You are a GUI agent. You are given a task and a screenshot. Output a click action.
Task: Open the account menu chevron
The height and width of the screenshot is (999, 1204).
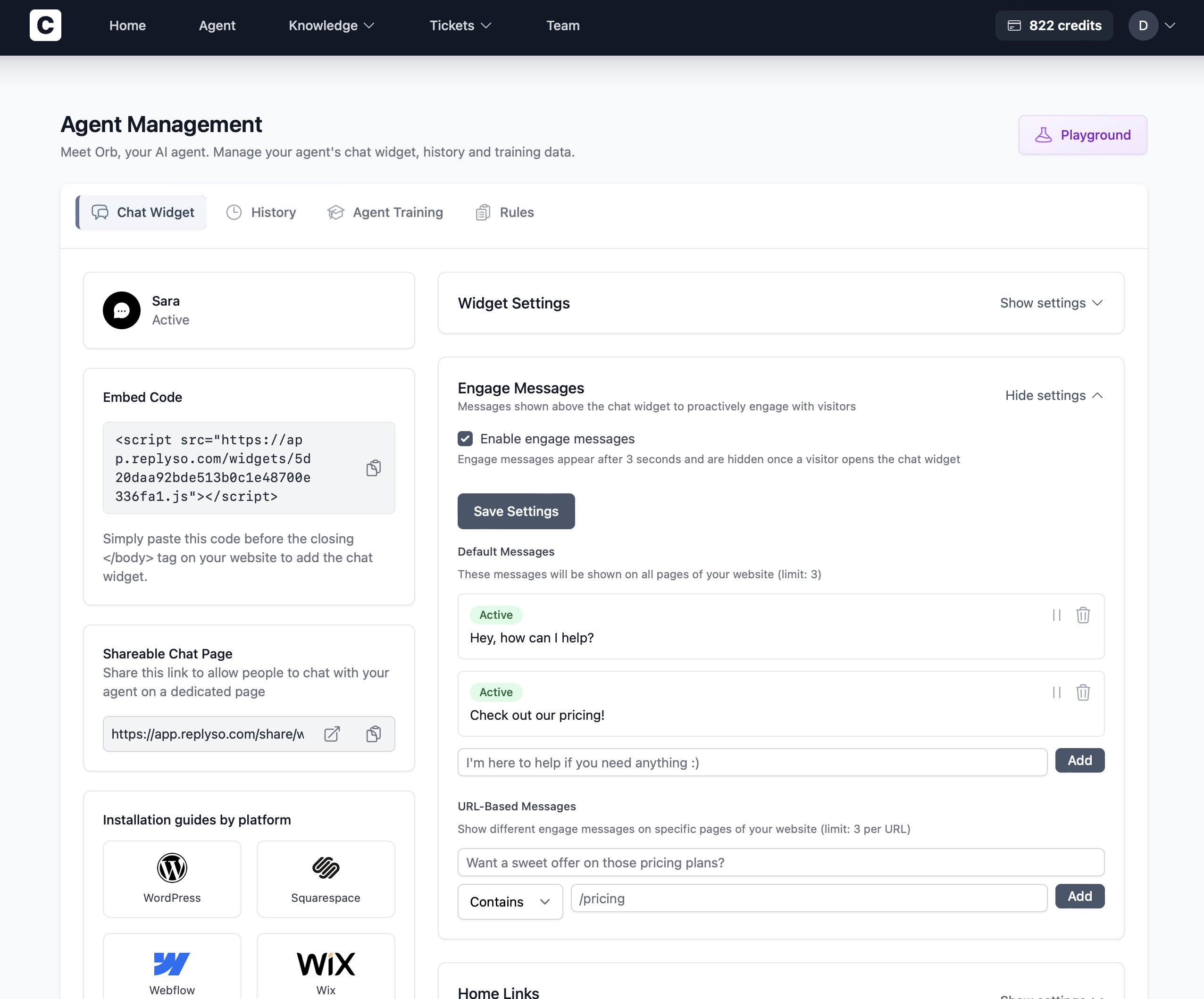coord(1170,25)
